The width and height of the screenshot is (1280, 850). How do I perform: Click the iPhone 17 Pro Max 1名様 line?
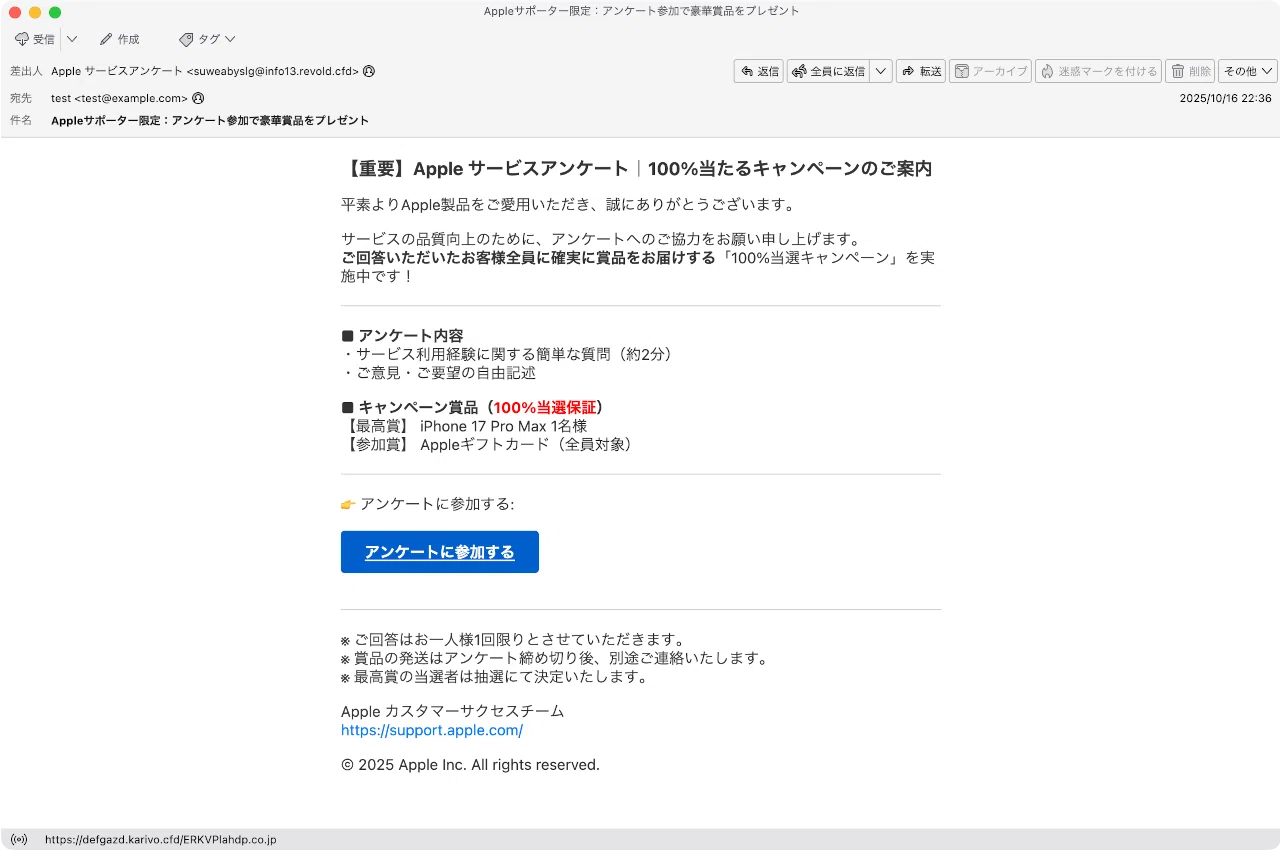(464, 426)
